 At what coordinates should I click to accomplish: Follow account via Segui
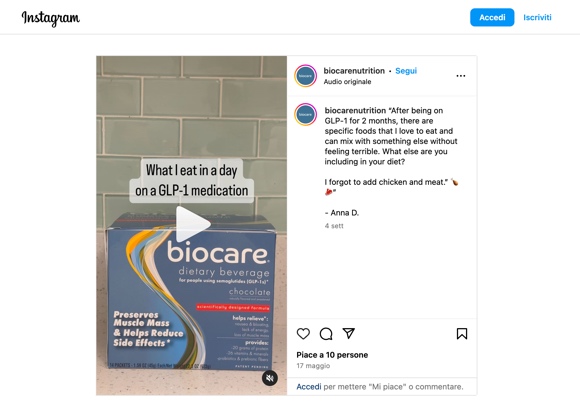pyautogui.click(x=406, y=71)
